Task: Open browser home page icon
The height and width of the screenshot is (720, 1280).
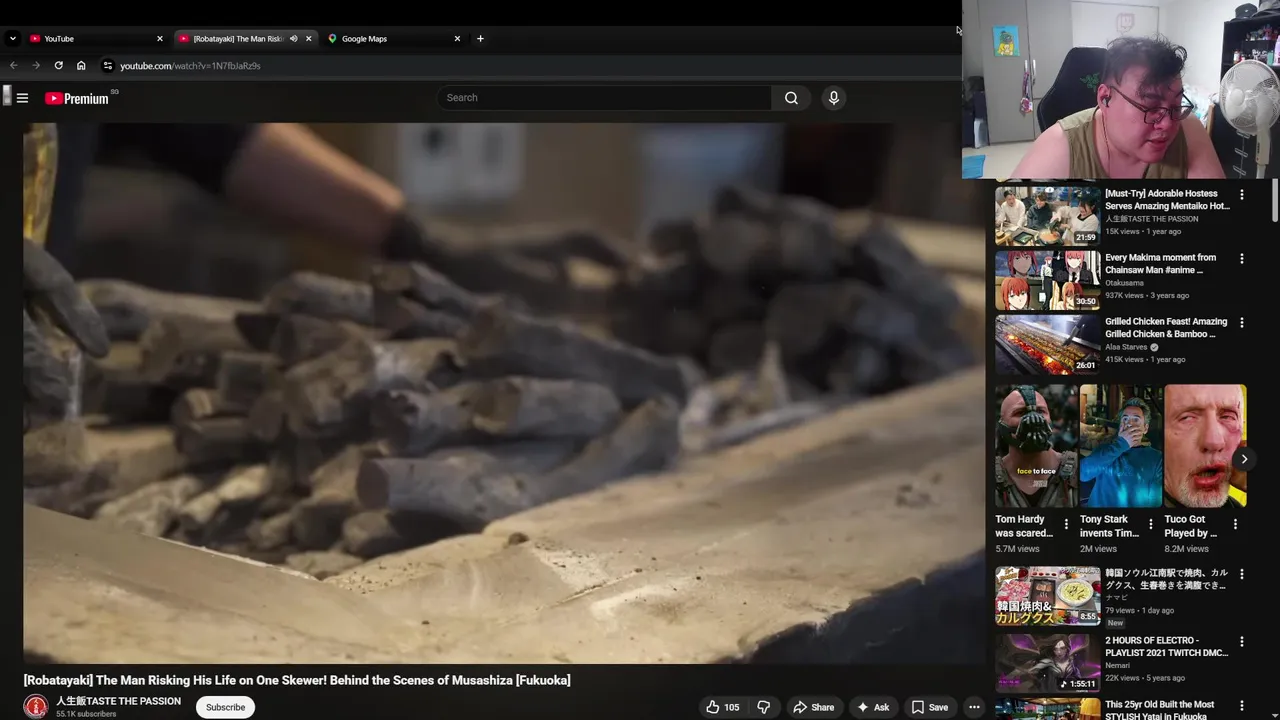Action: click(81, 66)
